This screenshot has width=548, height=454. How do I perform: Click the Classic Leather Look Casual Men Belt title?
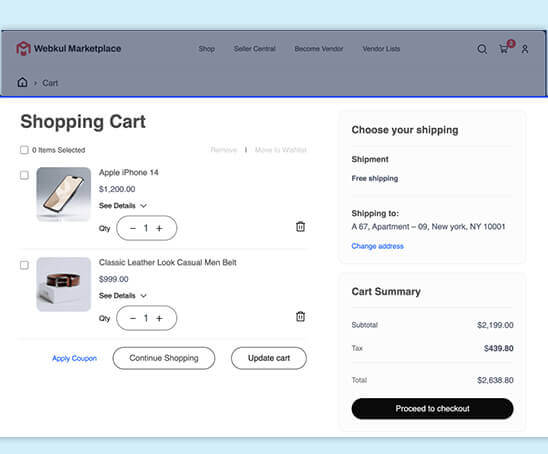click(168, 262)
